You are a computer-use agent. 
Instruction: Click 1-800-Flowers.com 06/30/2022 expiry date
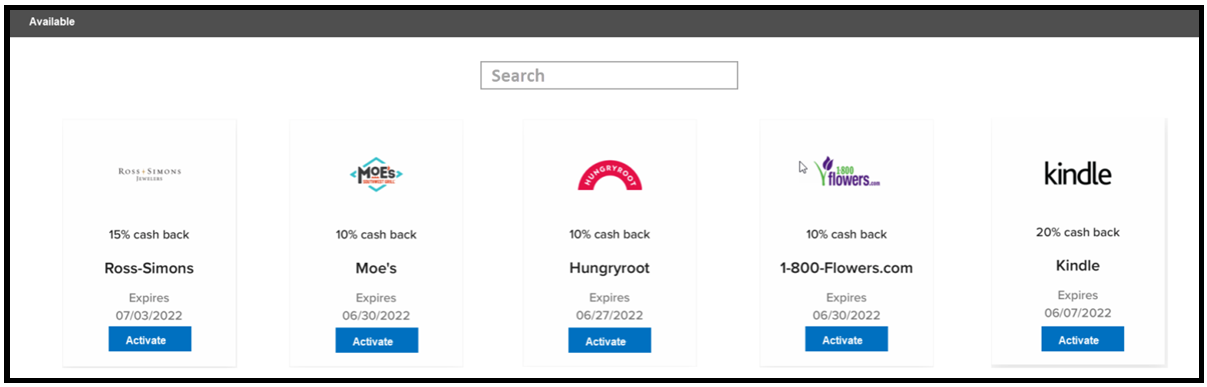[x=846, y=315]
